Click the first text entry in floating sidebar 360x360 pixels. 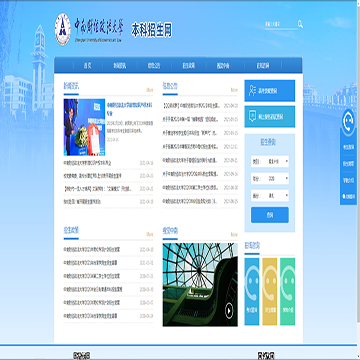(x=349, y=147)
